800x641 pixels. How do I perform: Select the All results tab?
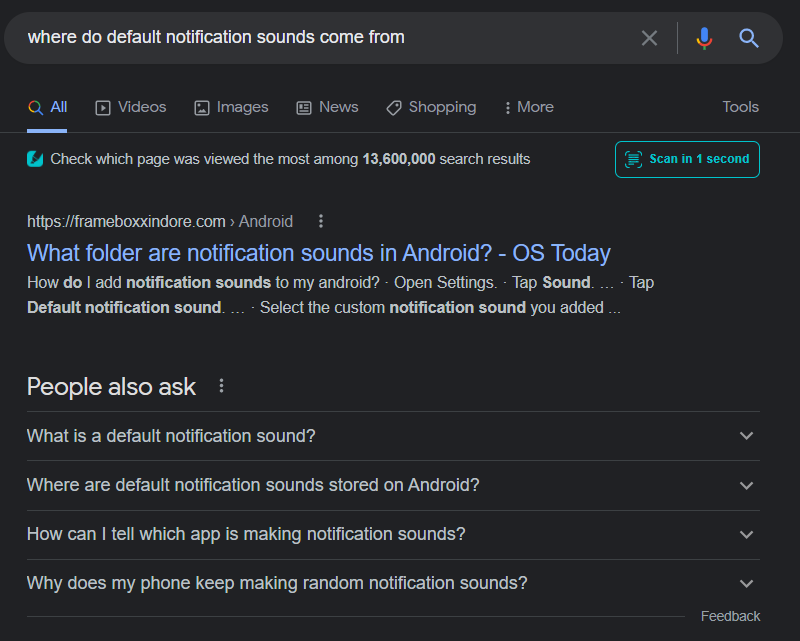point(48,107)
